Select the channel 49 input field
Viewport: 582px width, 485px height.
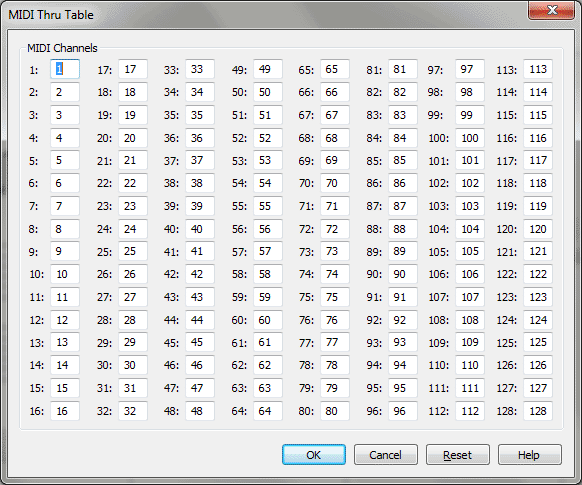point(268,69)
